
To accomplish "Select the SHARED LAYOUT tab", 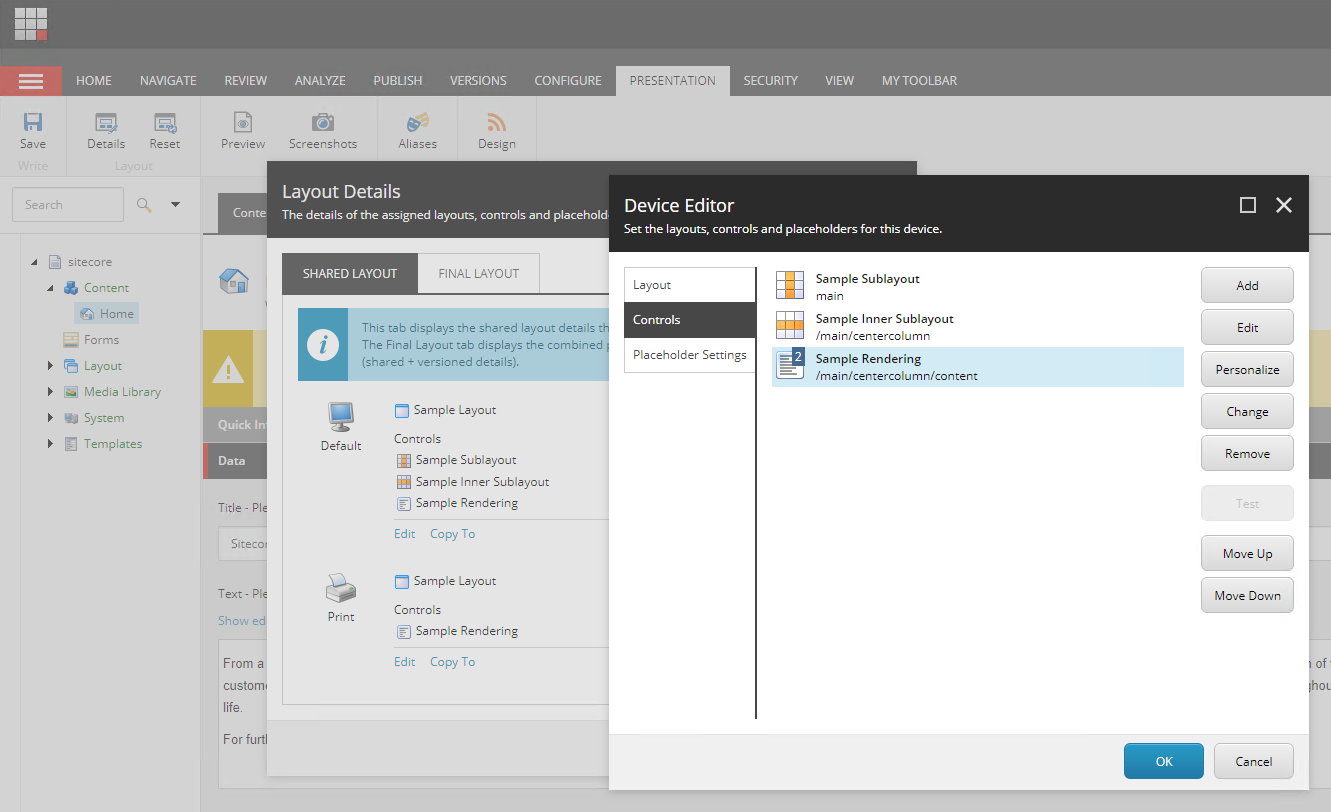I will (350, 273).
